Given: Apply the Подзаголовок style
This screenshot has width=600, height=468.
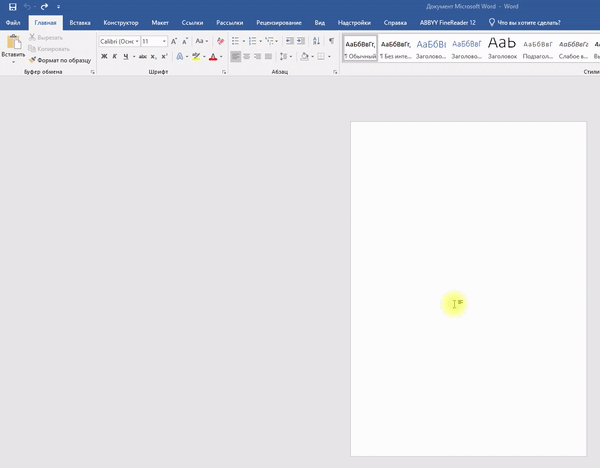Looking at the screenshot, I should [538, 48].
